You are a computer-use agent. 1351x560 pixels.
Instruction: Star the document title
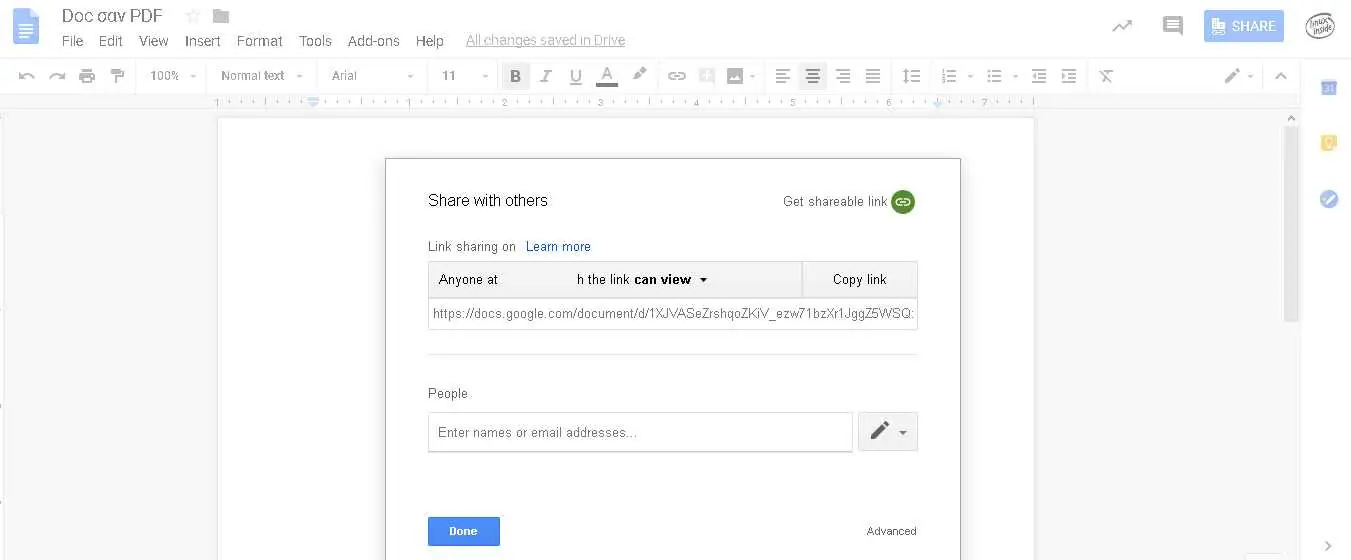pyautogui.click(x=193, y=16)
